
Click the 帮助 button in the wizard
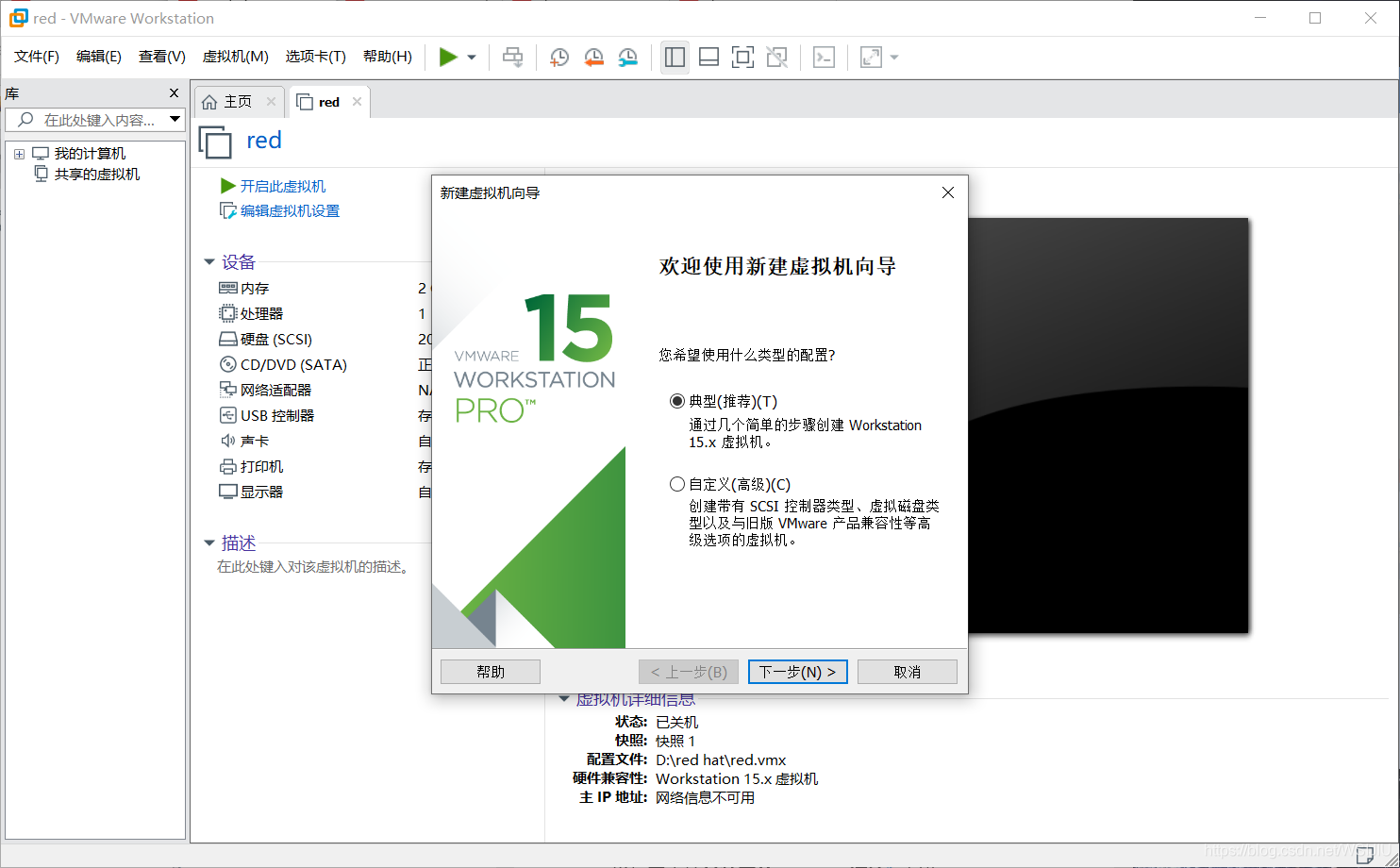coord(491,672)
